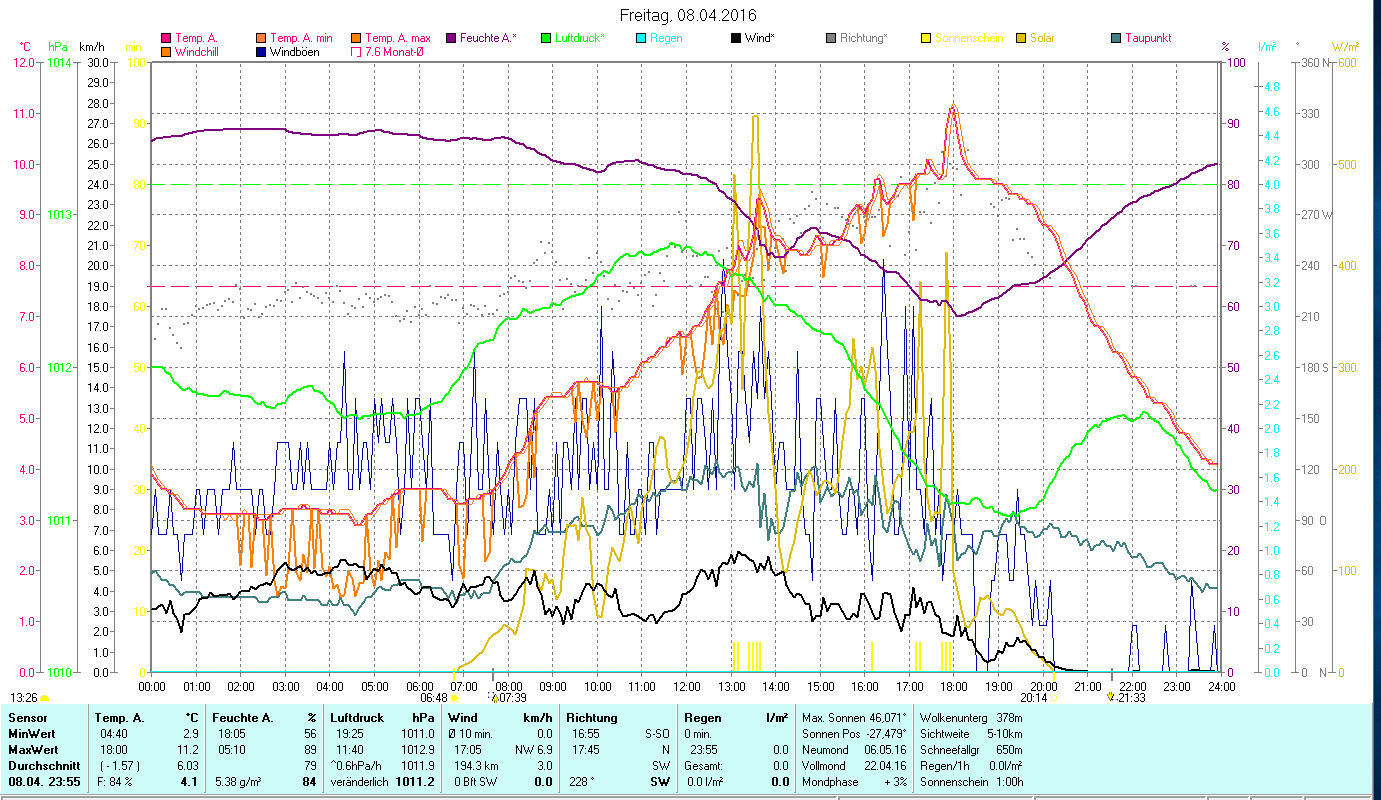Toggle the Temp. A. min legend box

tap(262, 39)
